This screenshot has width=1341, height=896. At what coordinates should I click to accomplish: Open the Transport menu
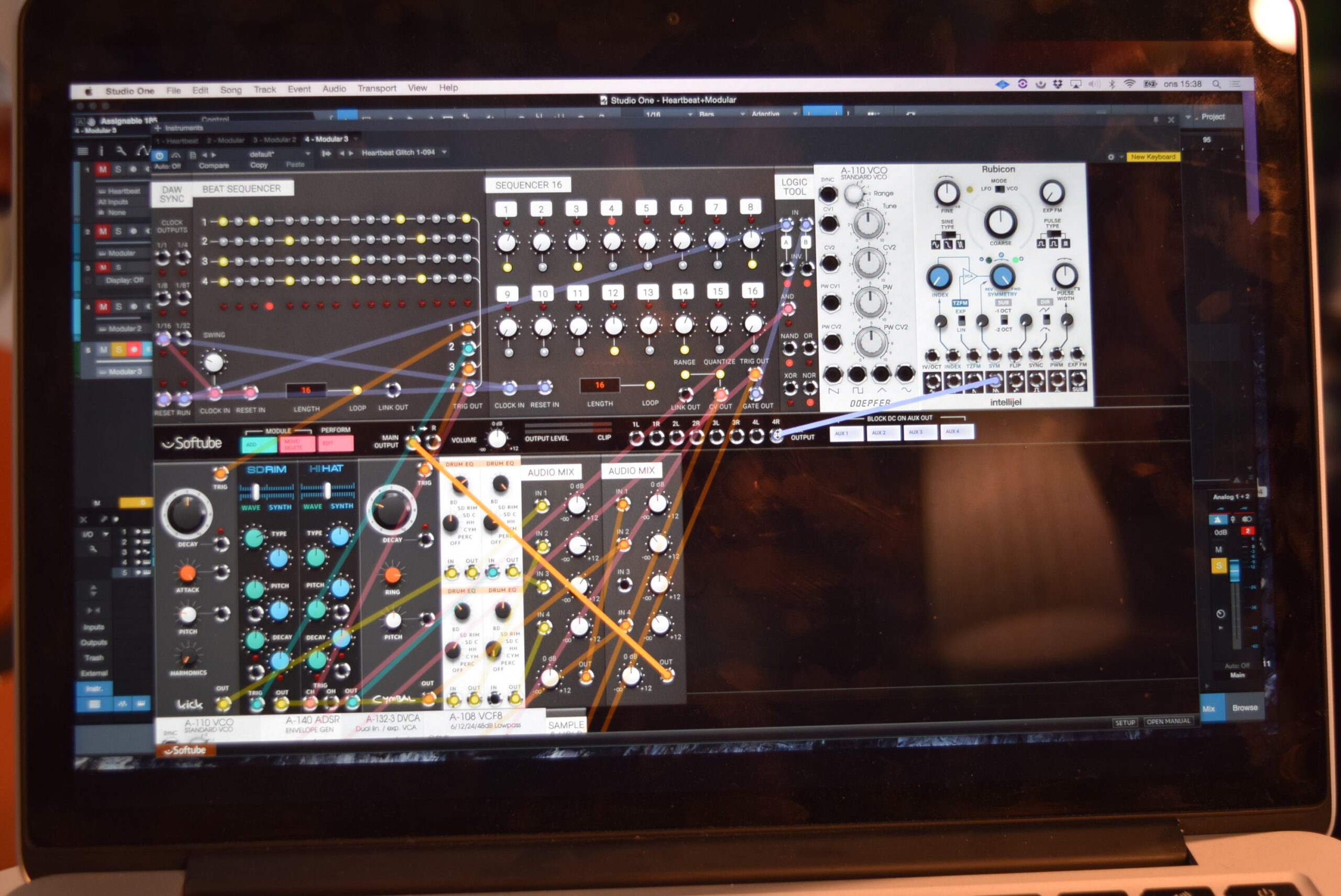(x=377, y=88)
